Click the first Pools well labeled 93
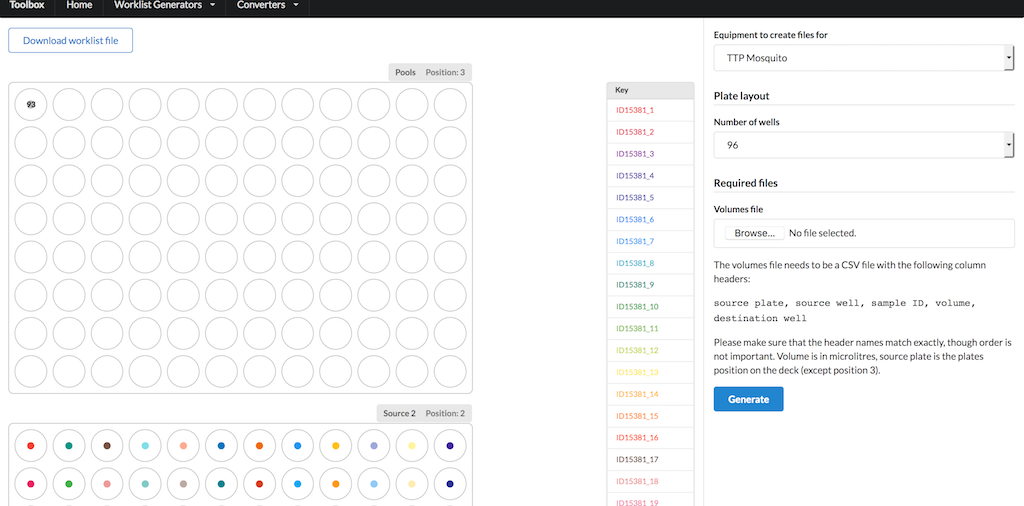 pos(31,104)
